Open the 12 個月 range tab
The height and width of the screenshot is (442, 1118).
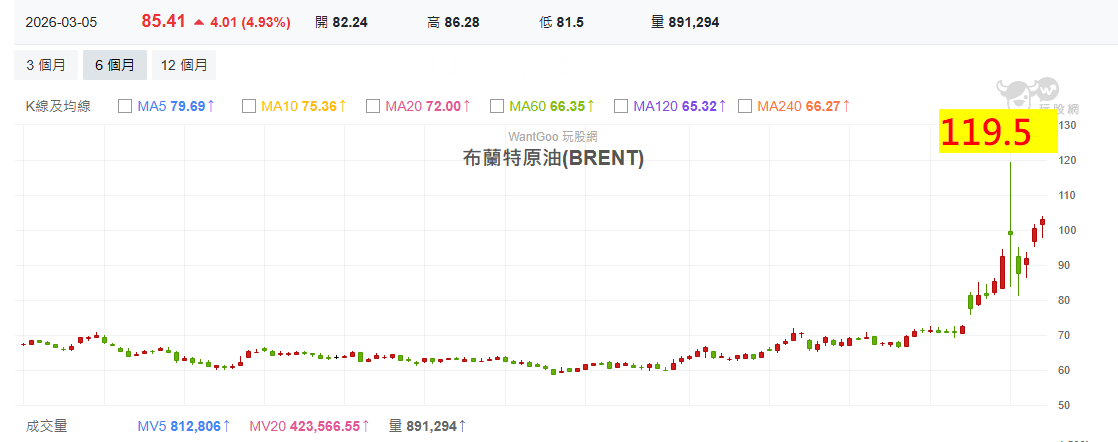[184, 65]
